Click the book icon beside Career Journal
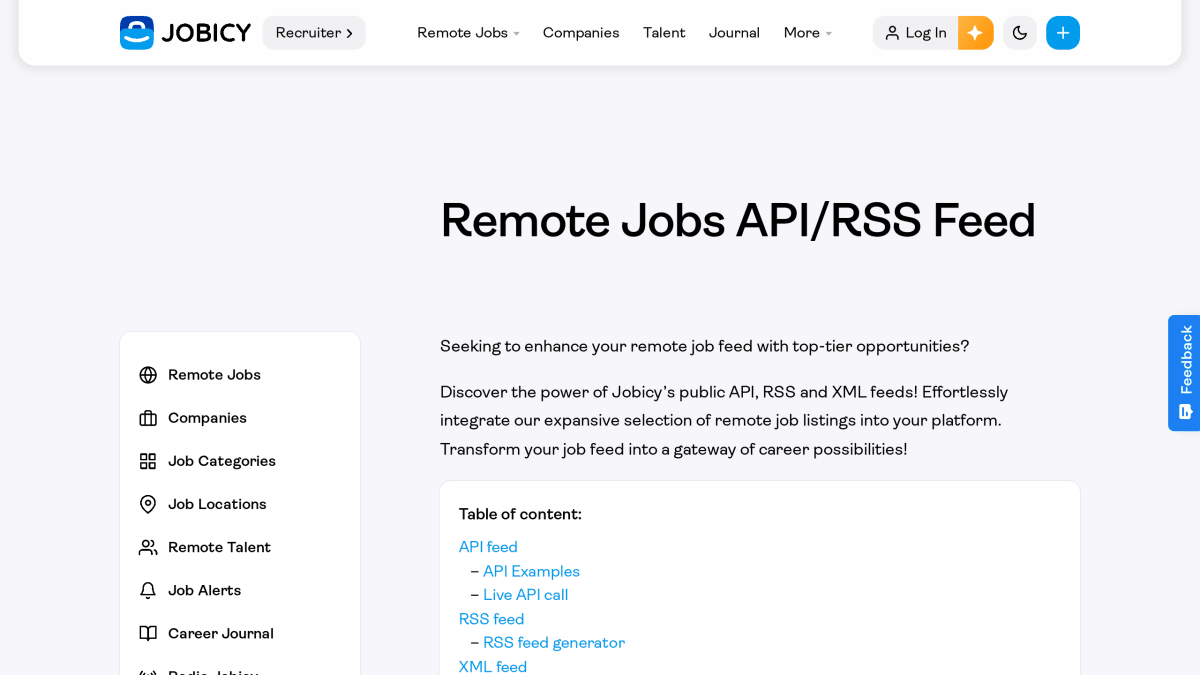Viewport: 1200px width, 675px height. pos(148,633)
